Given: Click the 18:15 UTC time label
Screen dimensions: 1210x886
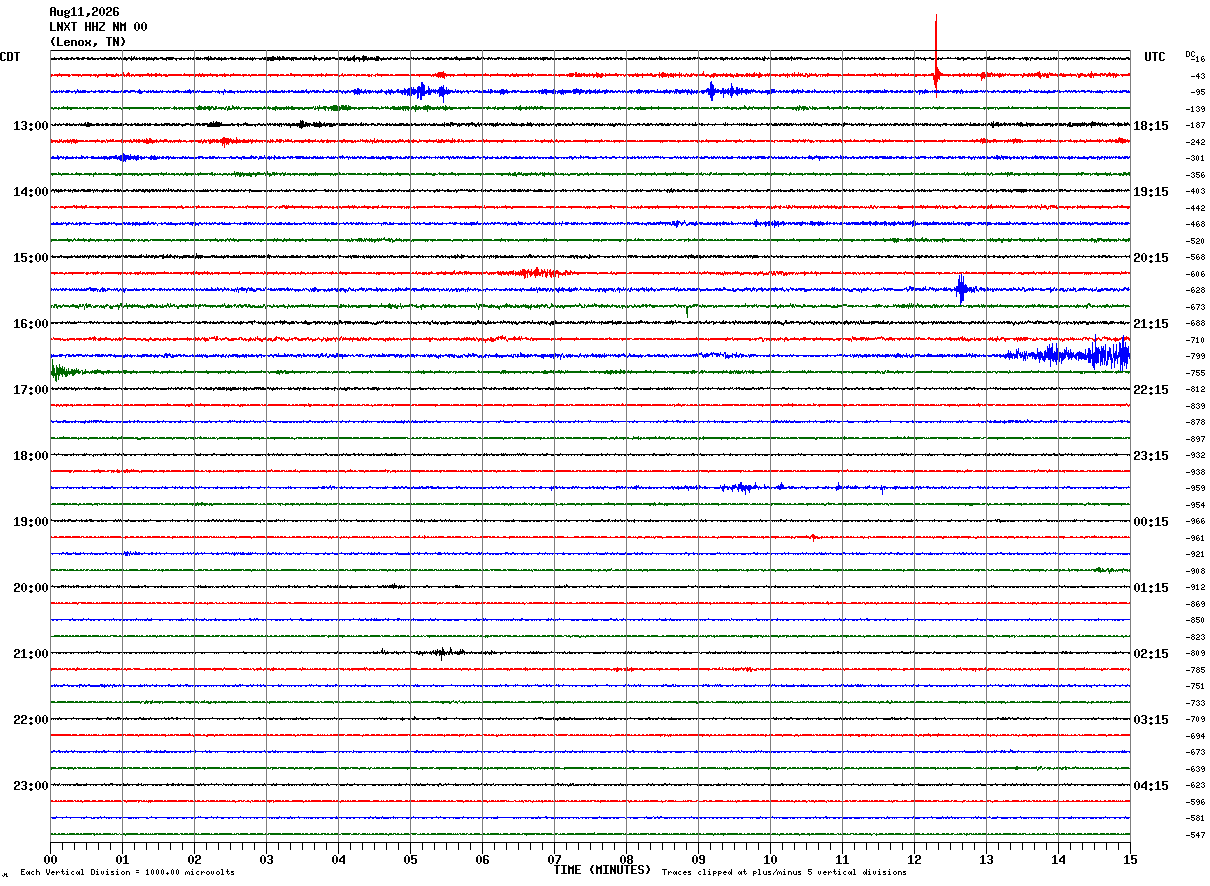Looking at the screenshot, I should 1151,126.
